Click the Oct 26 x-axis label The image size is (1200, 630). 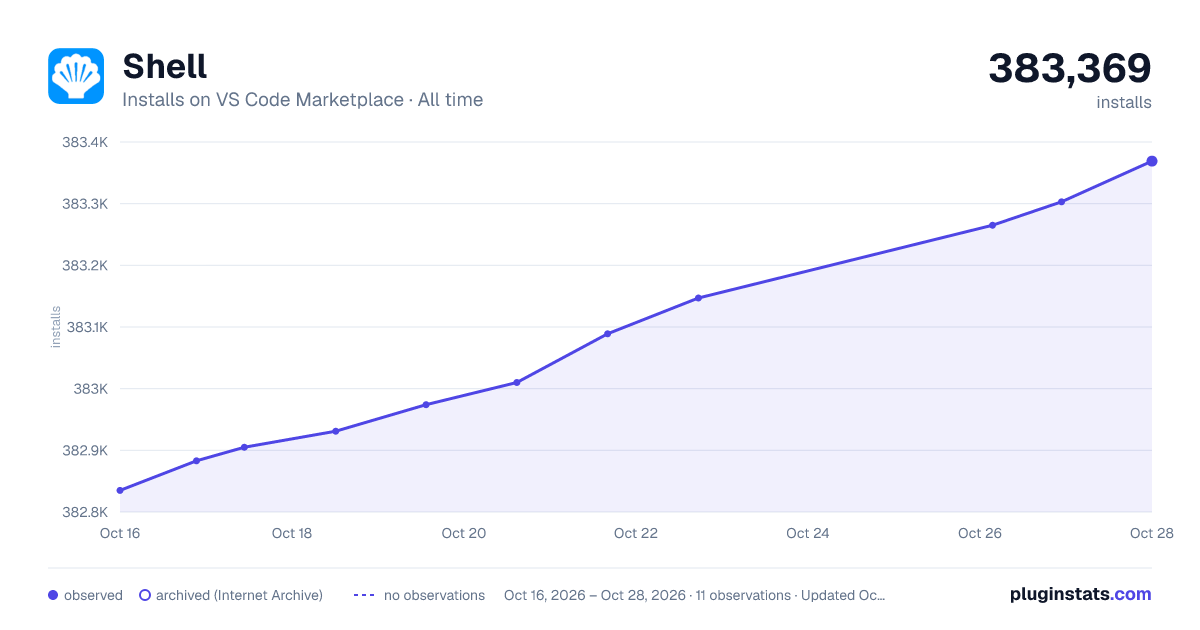[980, 533]
